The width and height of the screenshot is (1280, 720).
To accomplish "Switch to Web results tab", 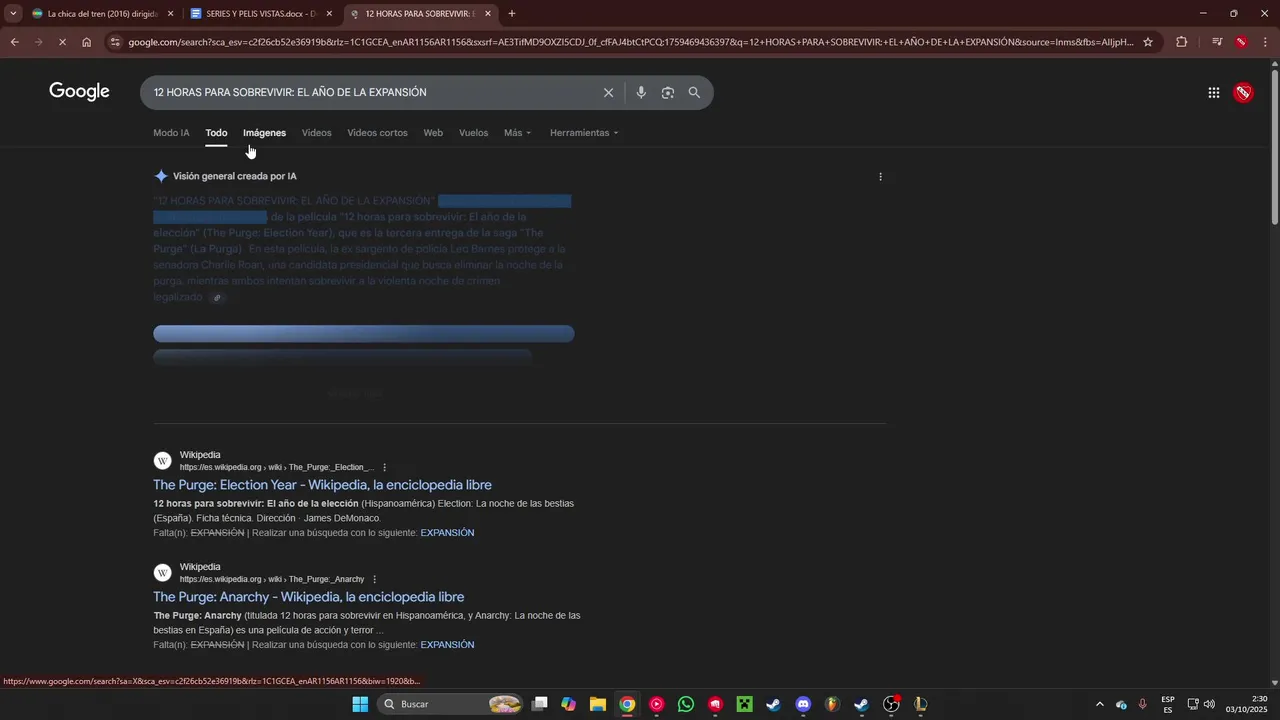I will tap(433, 133).
